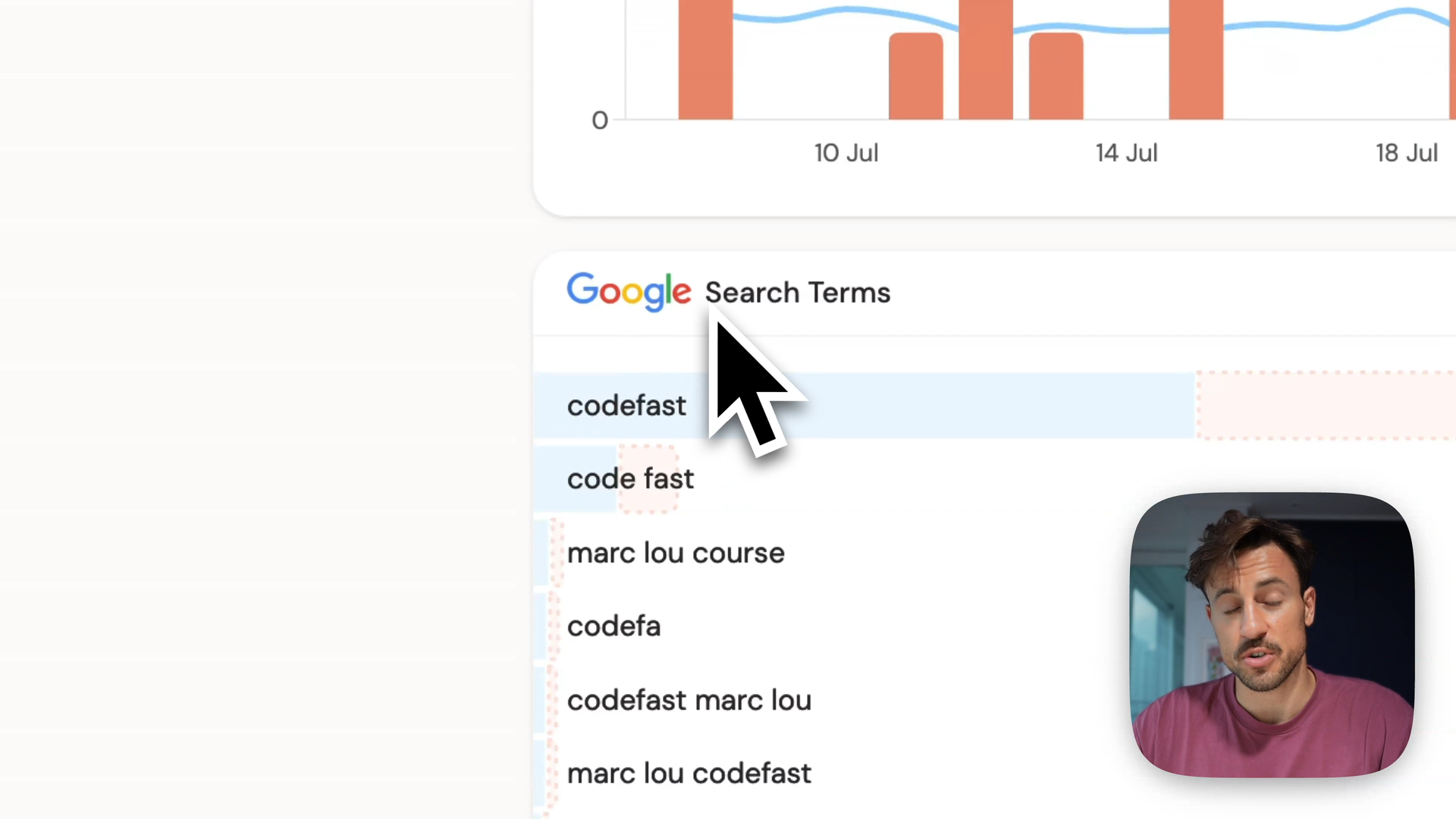Click the 14 Jul axis label
The image size is (1456, 819).
point(1126,153)
